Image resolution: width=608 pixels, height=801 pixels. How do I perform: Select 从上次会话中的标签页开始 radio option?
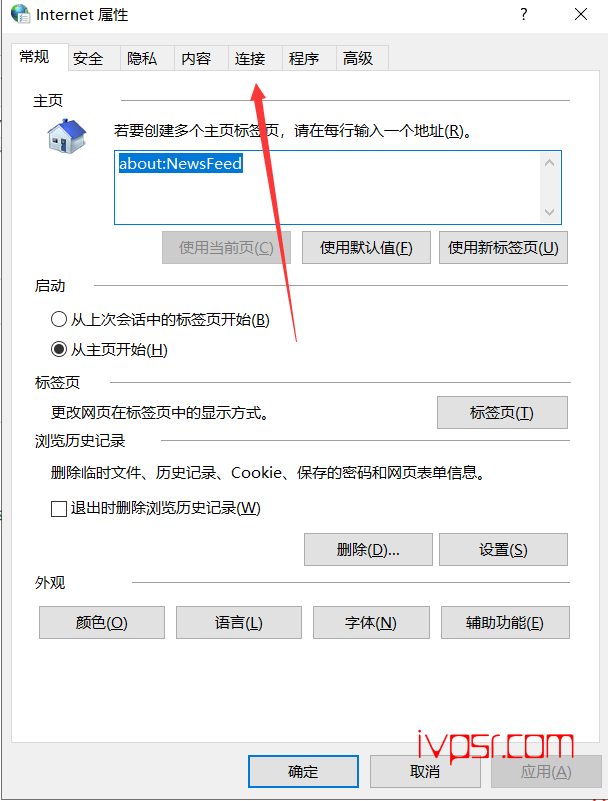(59, 319)
